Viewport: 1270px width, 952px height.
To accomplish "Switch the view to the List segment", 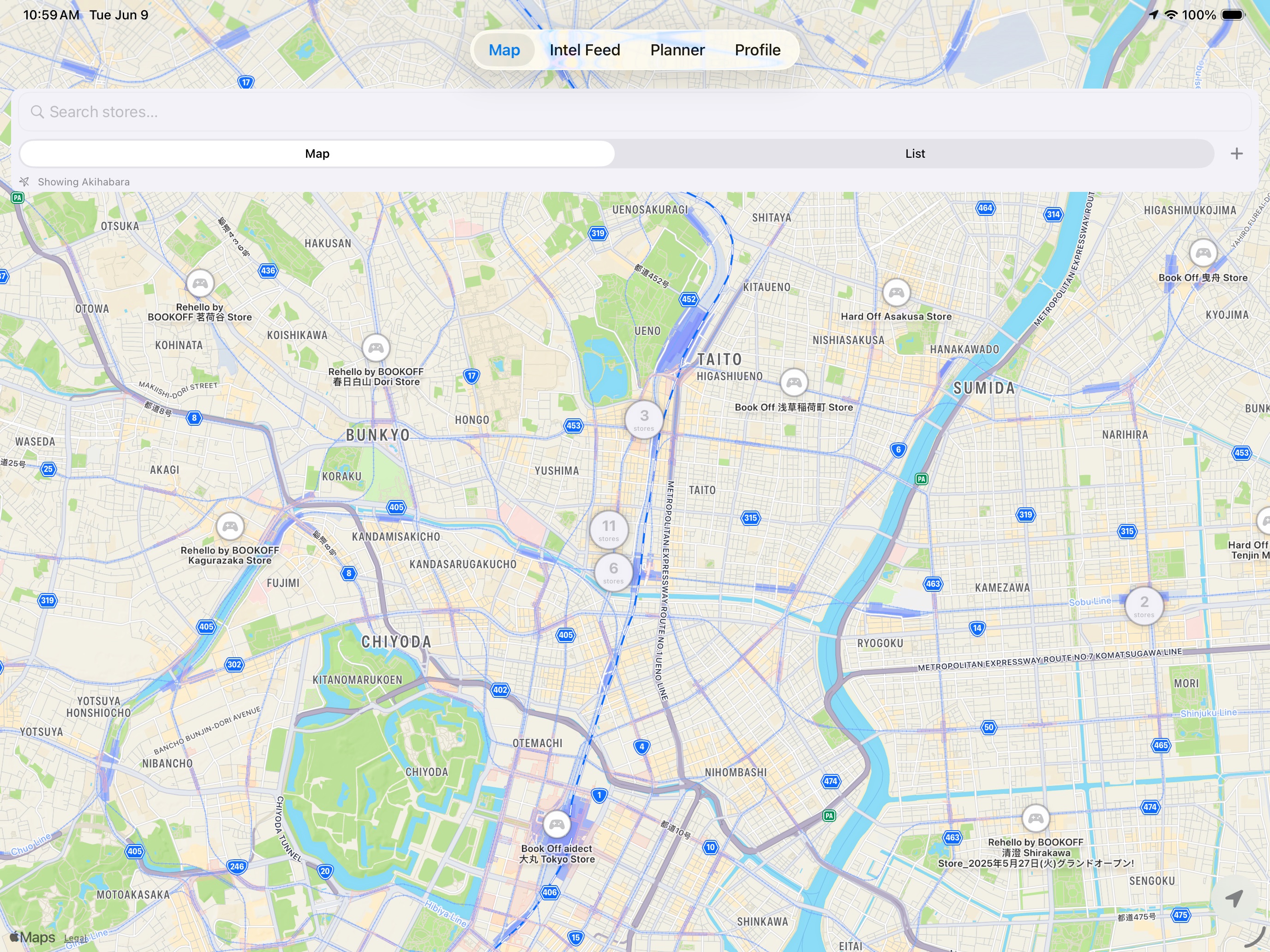I will pyautogui.click(x=915, y=153).
